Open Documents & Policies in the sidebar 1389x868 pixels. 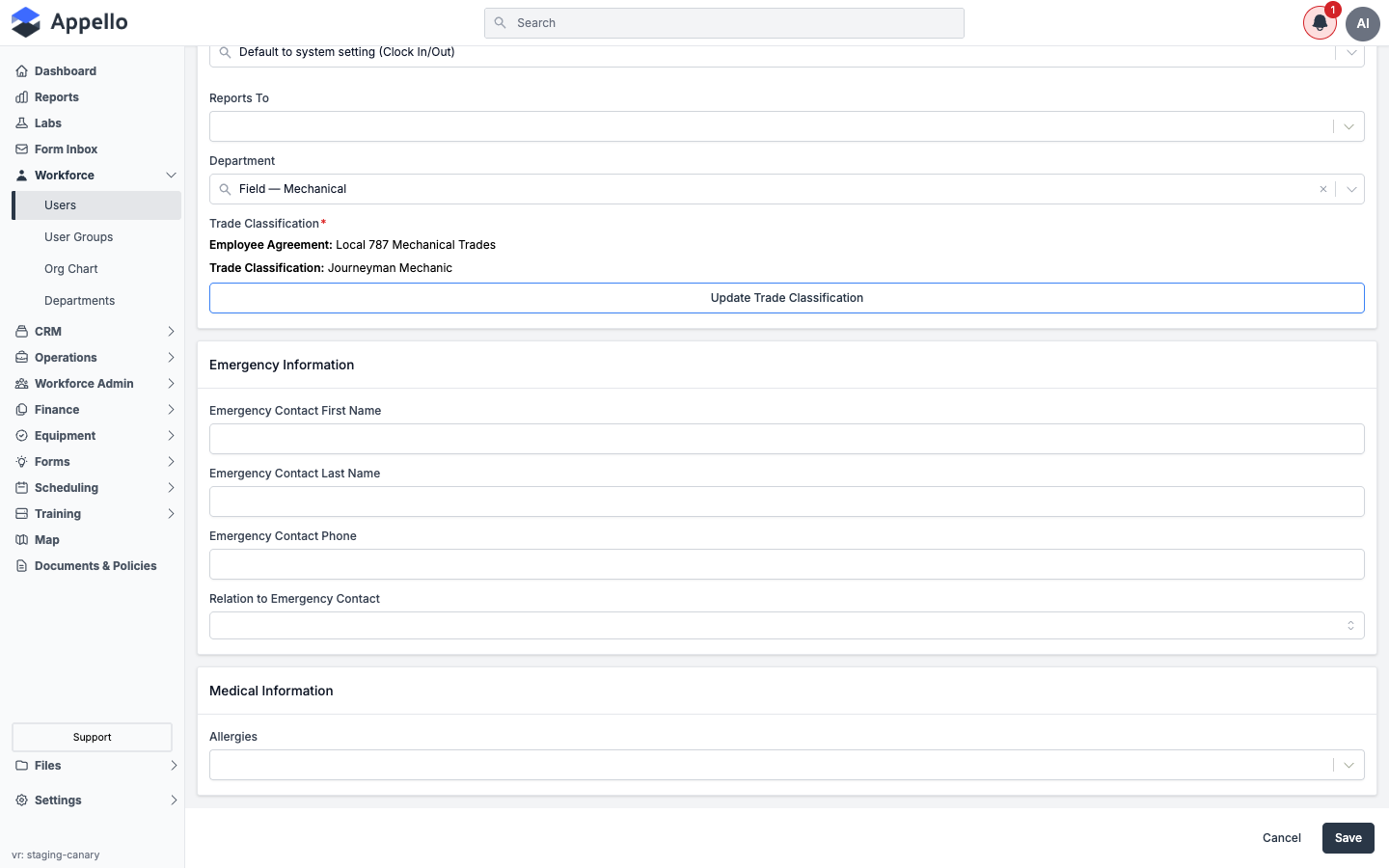coord(95,566)
